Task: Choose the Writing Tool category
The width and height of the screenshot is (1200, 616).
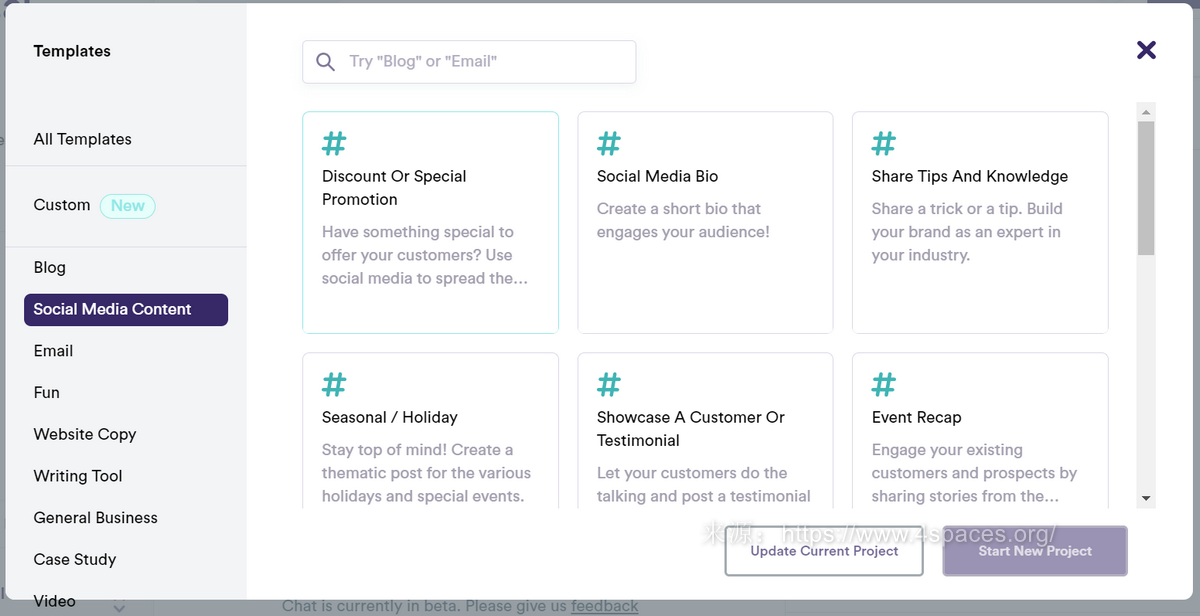Action: [x=78, y=476]
